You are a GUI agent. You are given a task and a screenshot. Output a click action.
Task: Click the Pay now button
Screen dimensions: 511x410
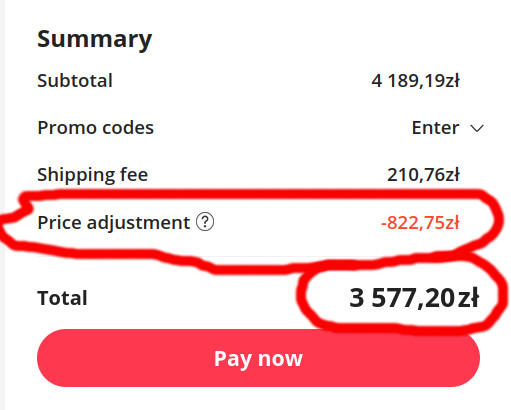pyautogui.click(x=258, y=358)
